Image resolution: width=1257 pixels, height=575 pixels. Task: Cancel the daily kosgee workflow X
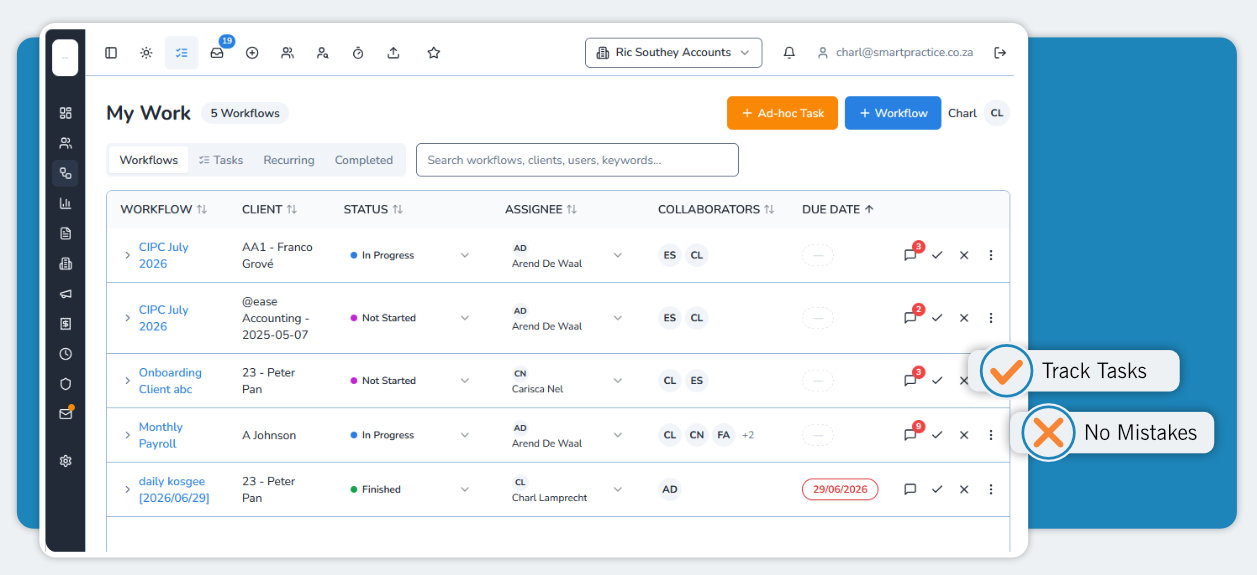(964, 489)
